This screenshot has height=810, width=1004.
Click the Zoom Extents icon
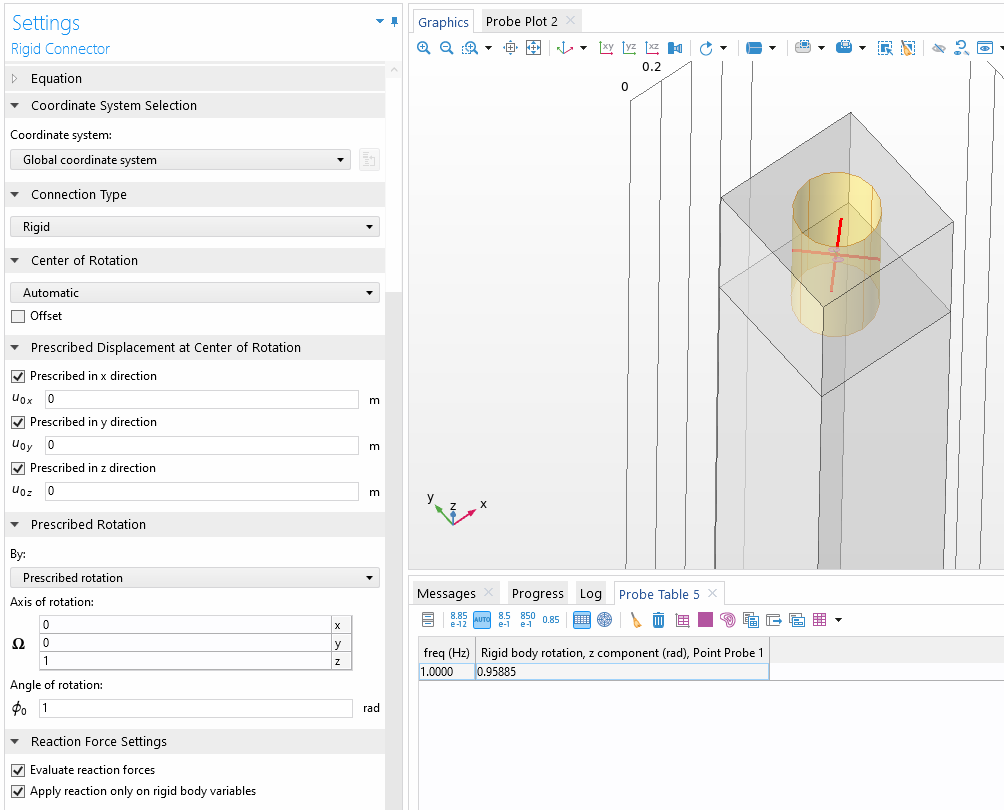tap(533, 48)
